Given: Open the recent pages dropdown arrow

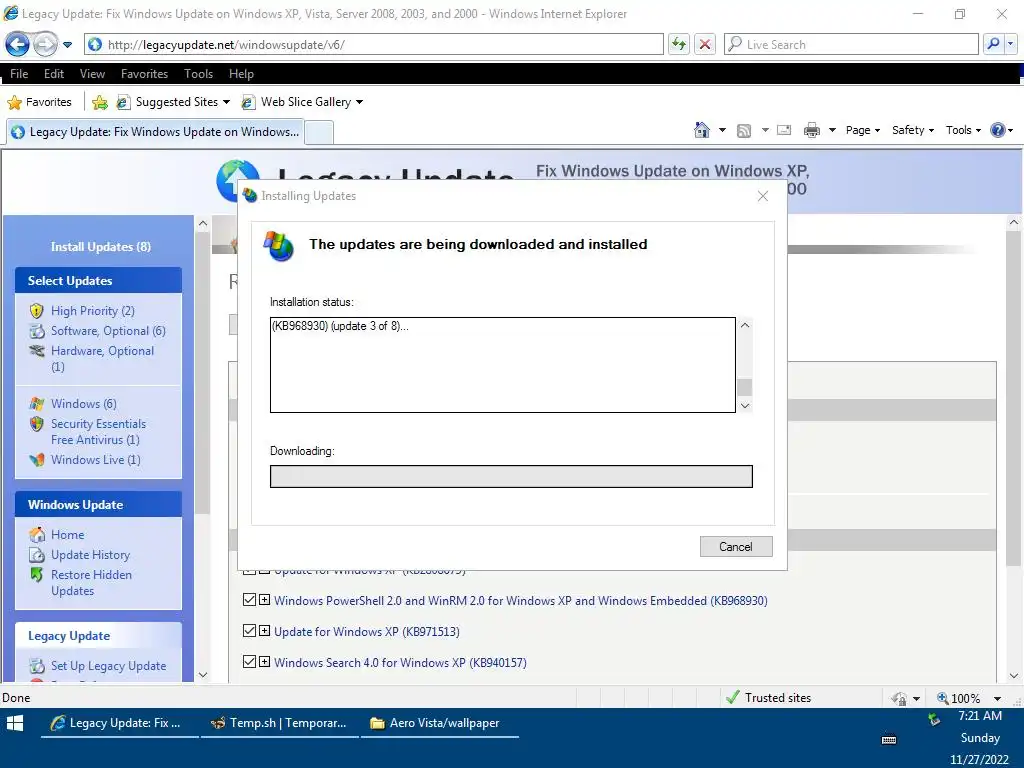Looking at the screenshot, I should 67,45.
